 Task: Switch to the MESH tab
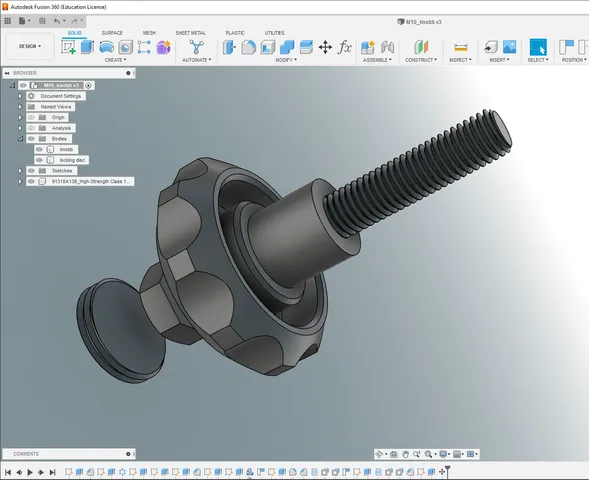tap(149, 33)
